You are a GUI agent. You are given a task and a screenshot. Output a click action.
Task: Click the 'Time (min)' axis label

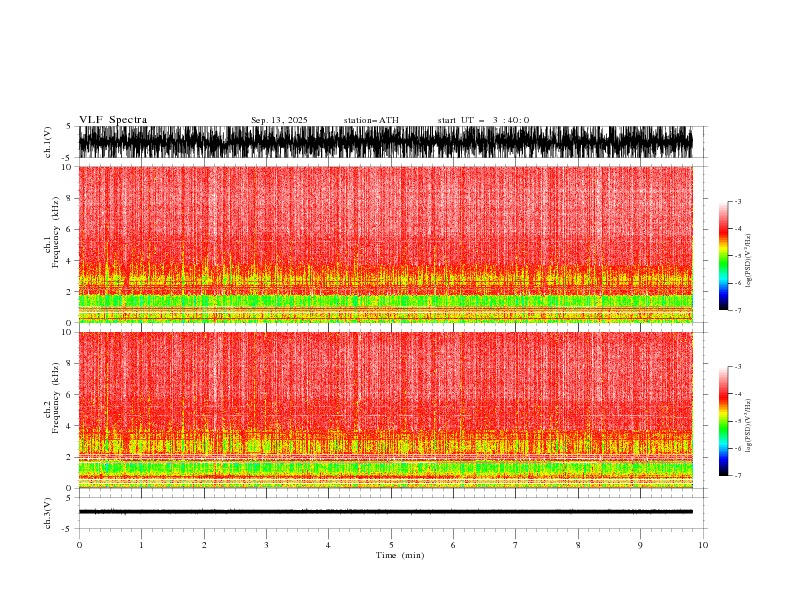coord(400,555)
